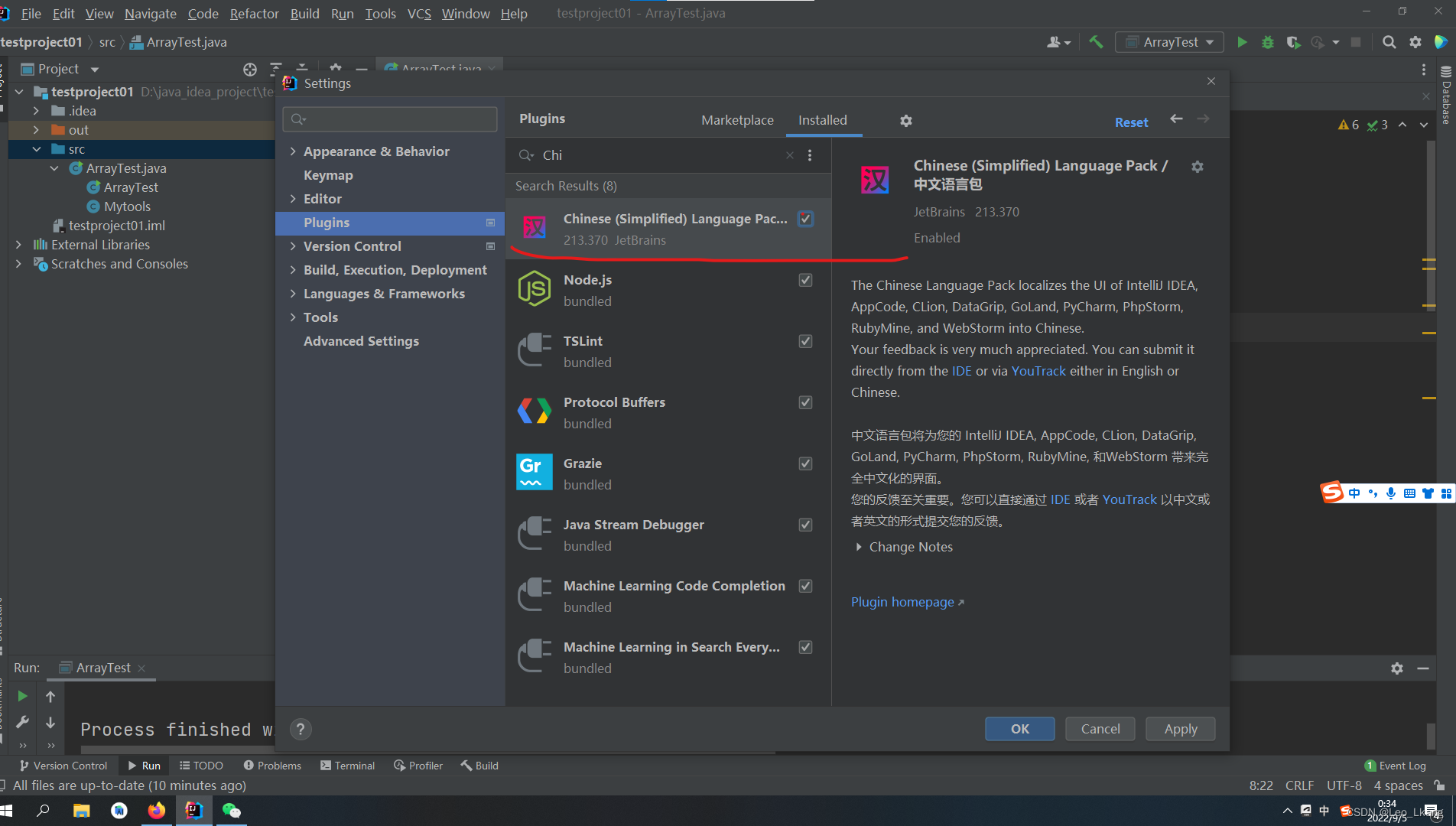Go back with the left arrow in Settings

coord(1176,119)
